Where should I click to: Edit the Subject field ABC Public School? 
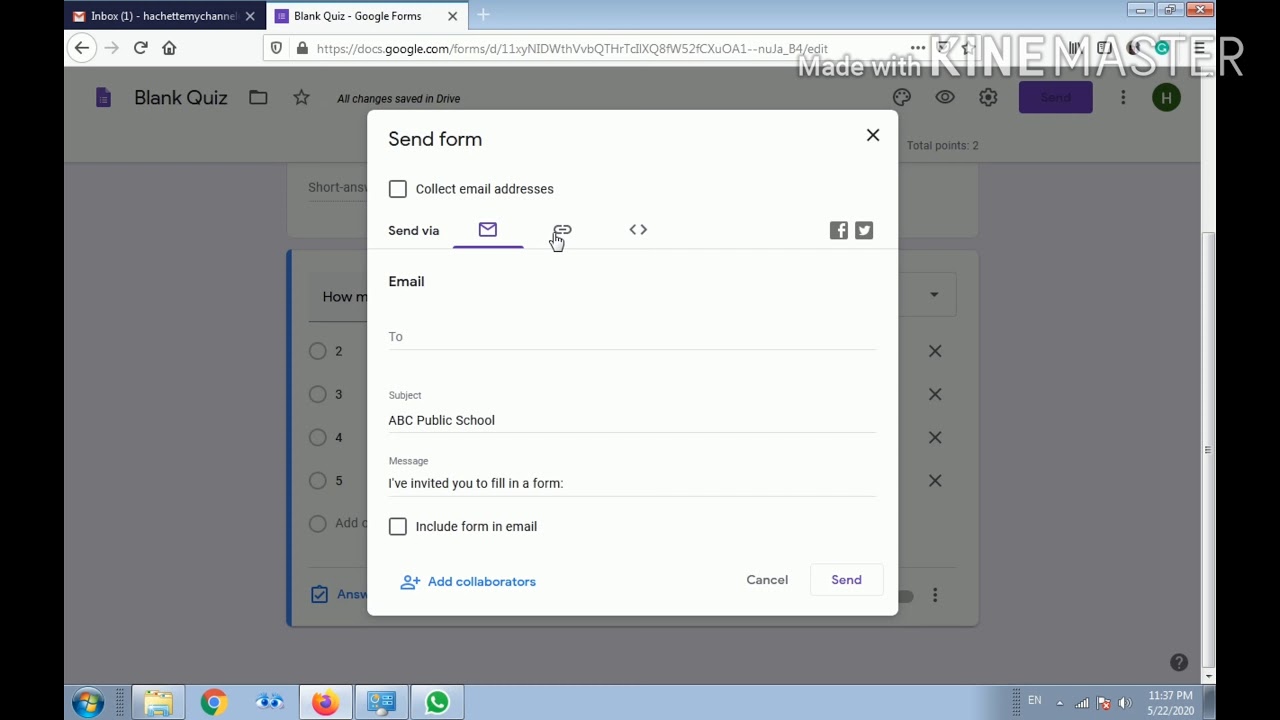(x=632, y=420)
